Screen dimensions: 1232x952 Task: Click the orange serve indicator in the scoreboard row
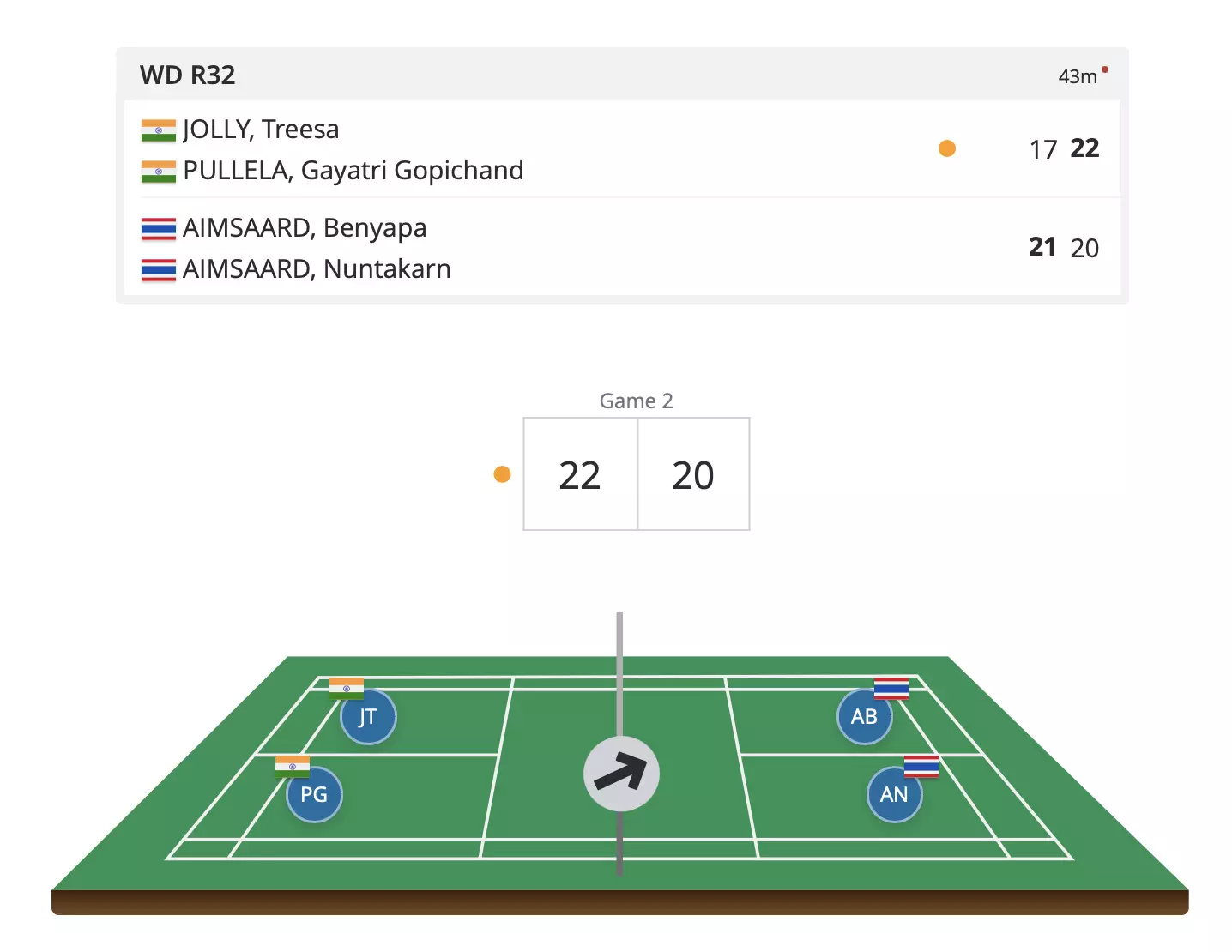(x=947, y=149)
